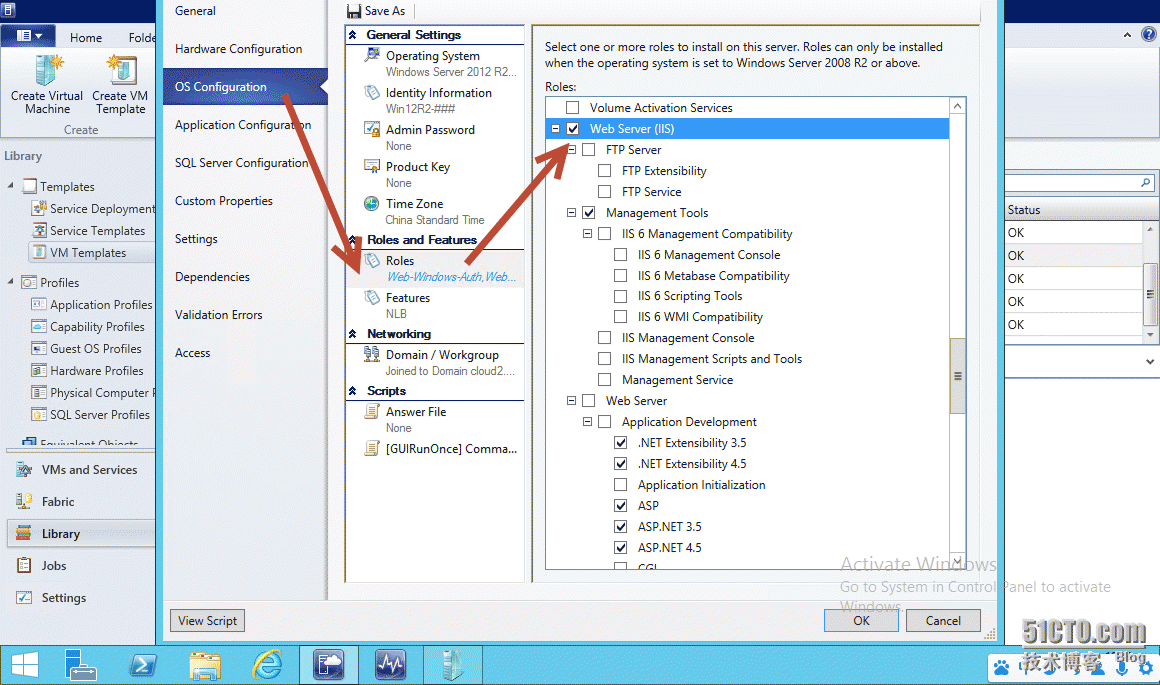Select the Identity Information setting icon

click(372, 92)
